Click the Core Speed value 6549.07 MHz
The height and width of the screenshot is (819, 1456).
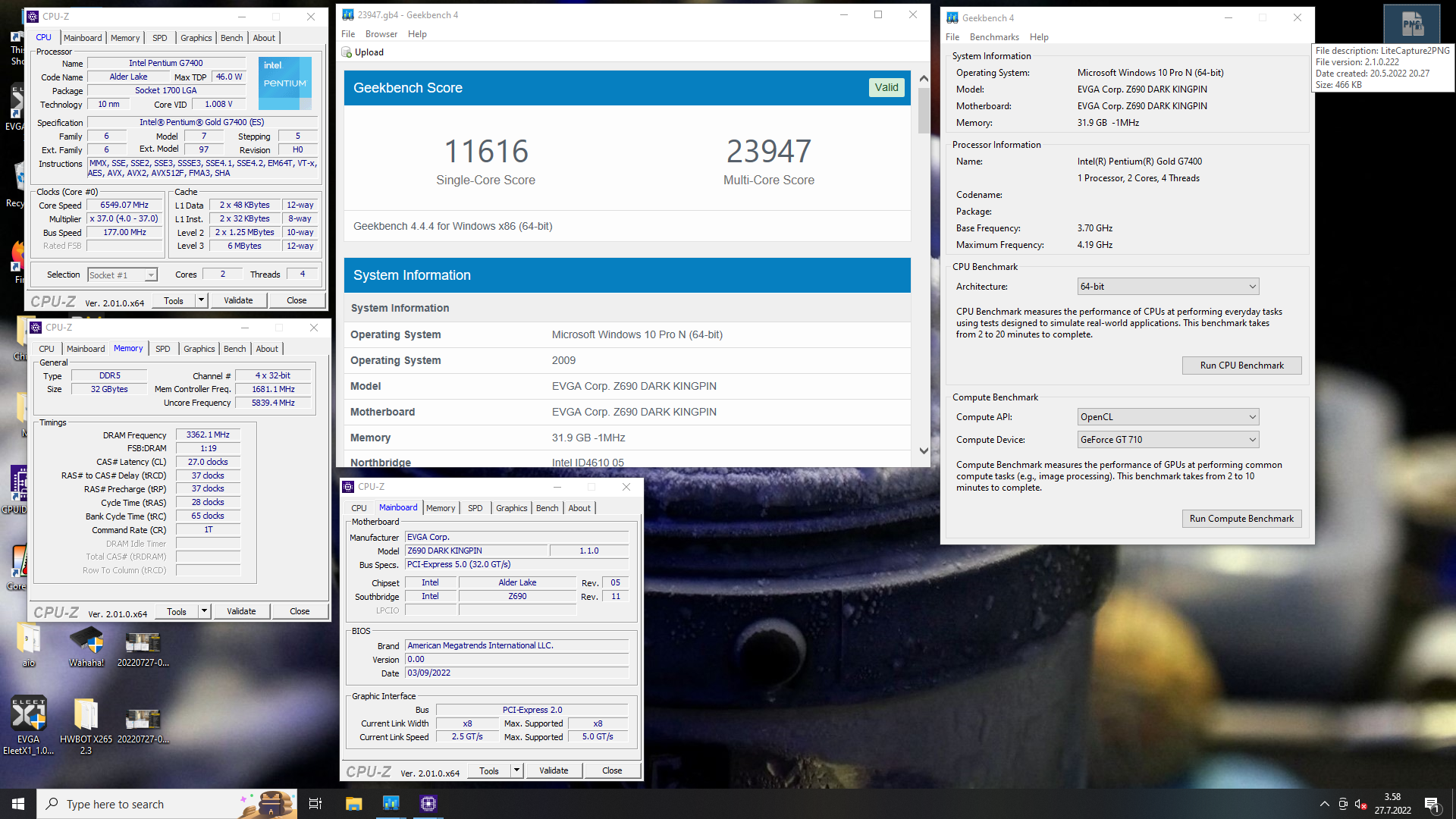click(x=124, y=205)
